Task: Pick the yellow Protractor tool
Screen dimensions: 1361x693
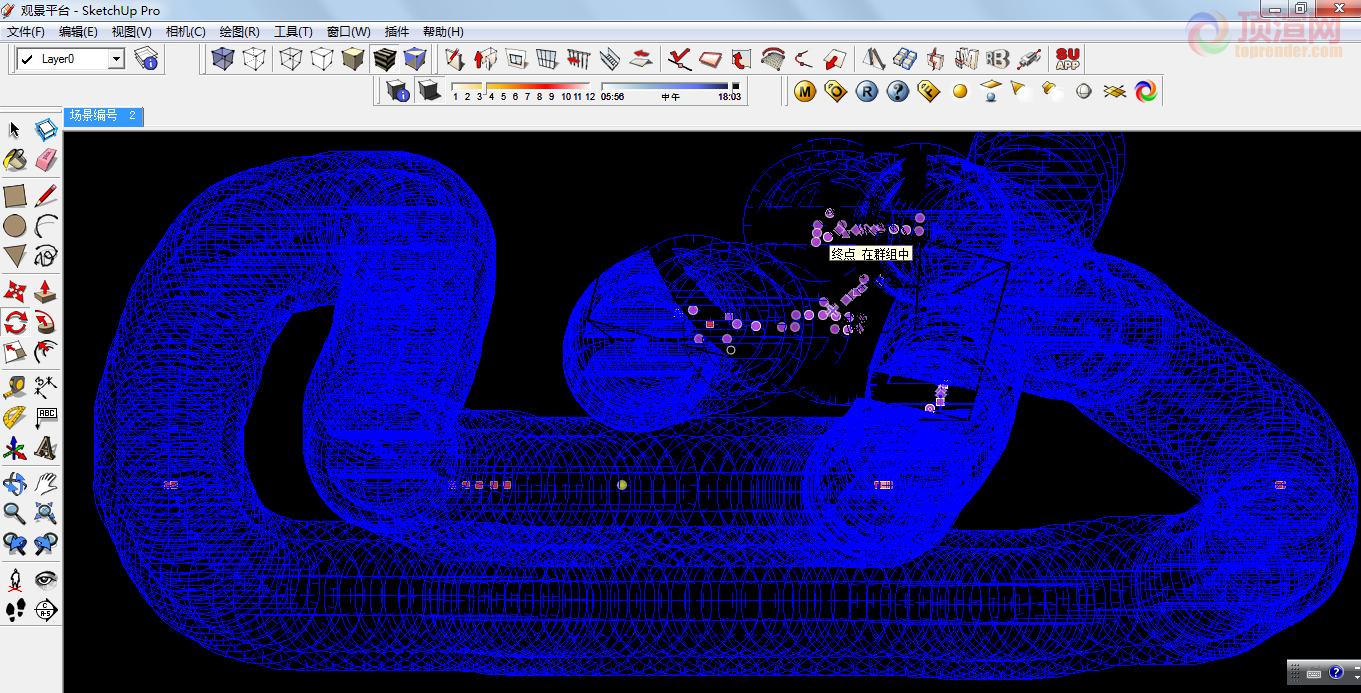Action: pos(15,418)
